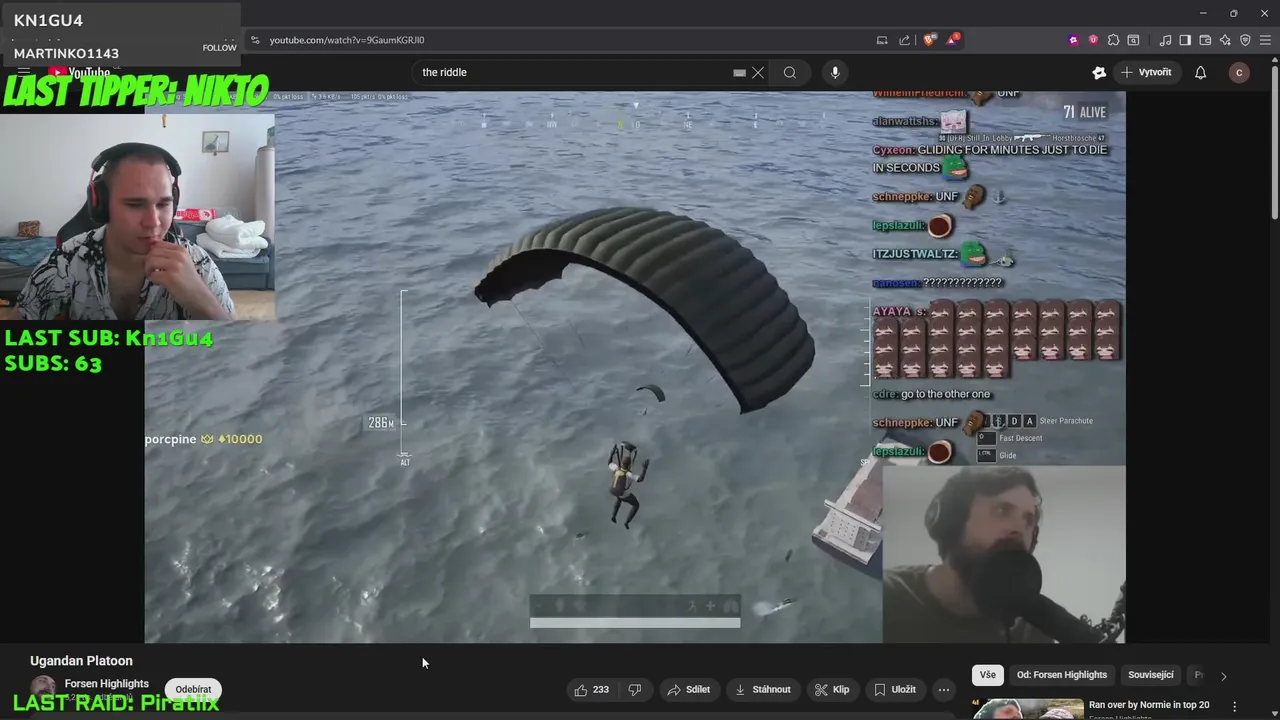Click the search magnifier button

click(x=790, y=72)
